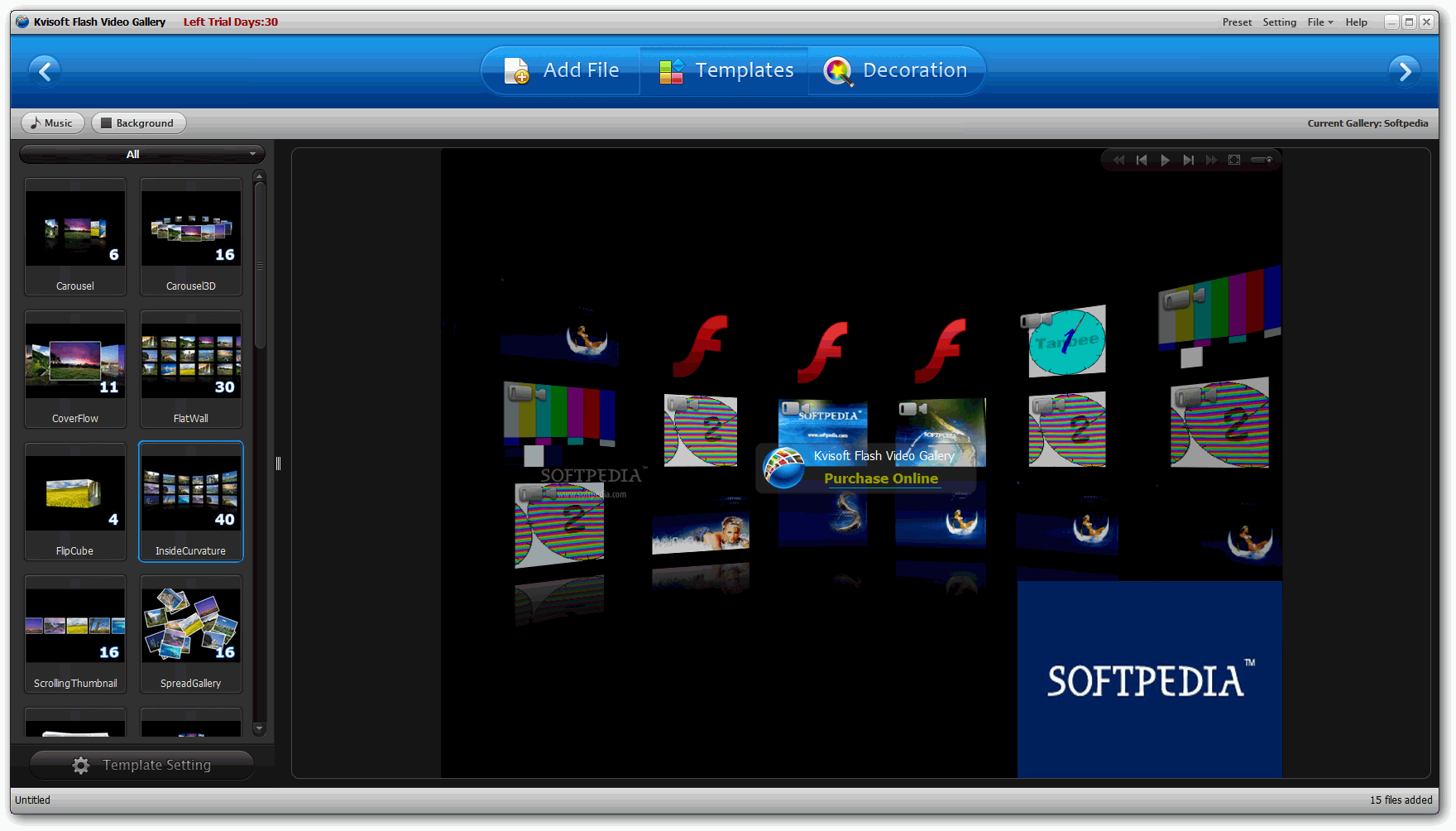Click the next item playback button
This screenshot has height=831, width=1456.
[x=1188, y=161]
